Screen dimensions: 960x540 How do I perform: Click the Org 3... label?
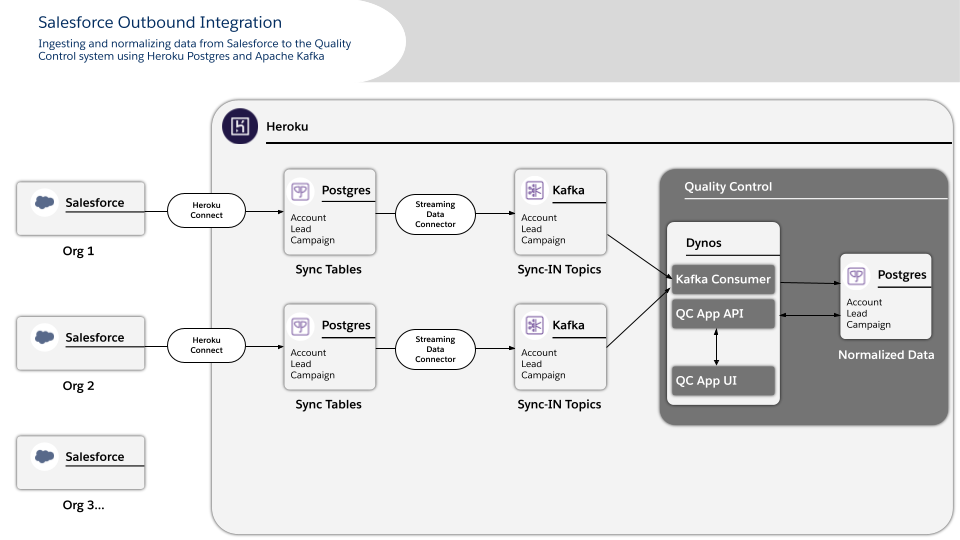[83, 505]
